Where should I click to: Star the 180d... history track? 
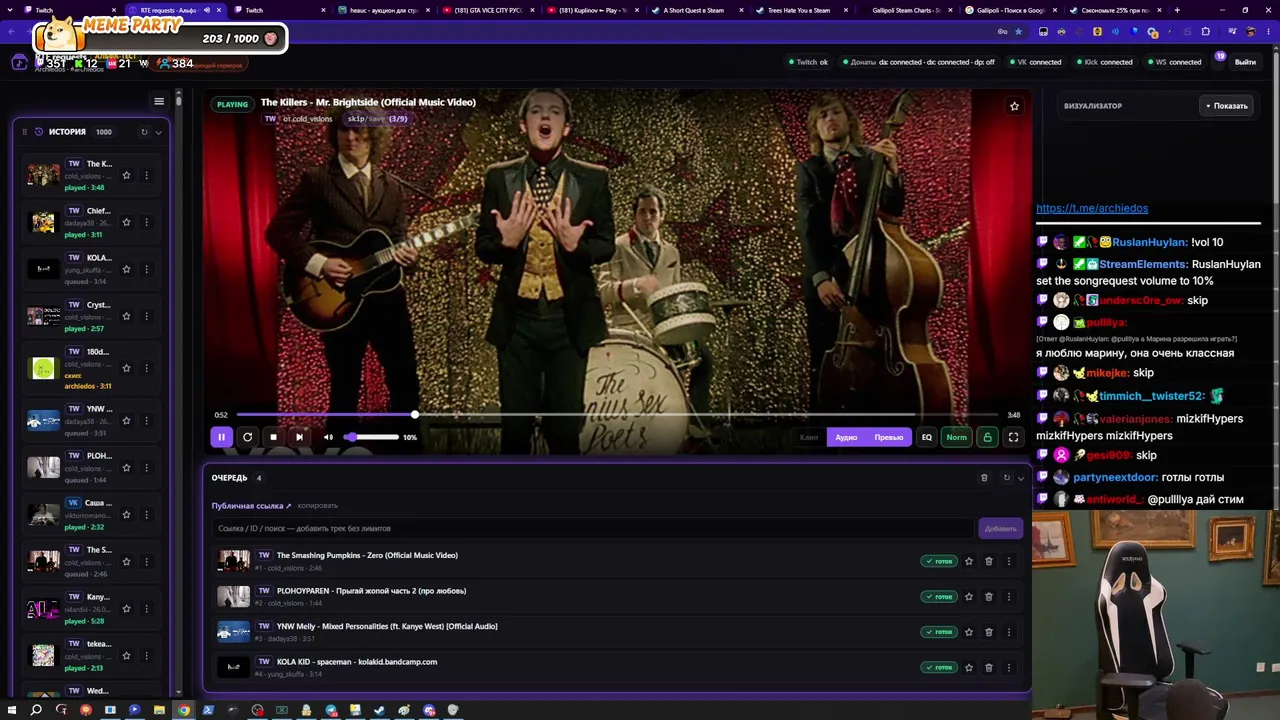(126, 369)
